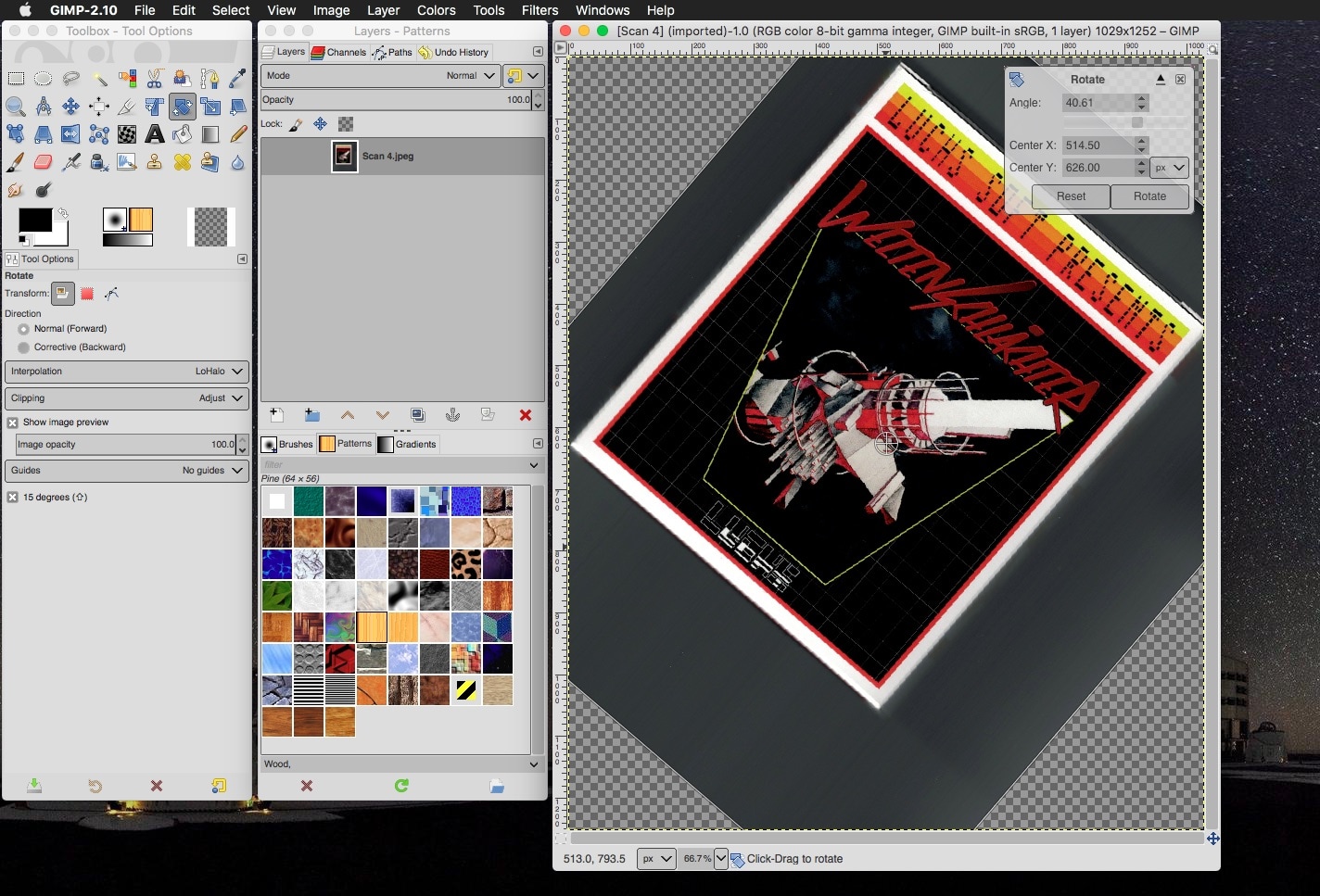This screenshot has height=896, width=1320.
Task: Select the Fuzzy Select wand tool
Action: point(99,79)
